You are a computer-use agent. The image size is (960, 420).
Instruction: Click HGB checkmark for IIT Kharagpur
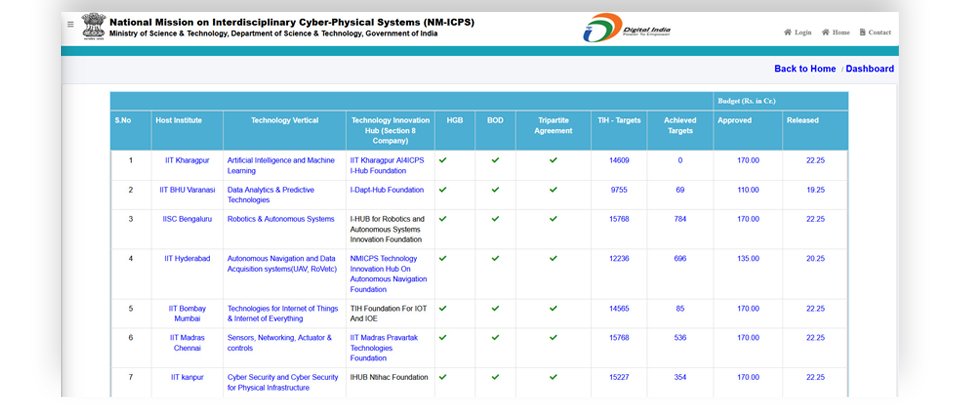[x=443, y=160]
